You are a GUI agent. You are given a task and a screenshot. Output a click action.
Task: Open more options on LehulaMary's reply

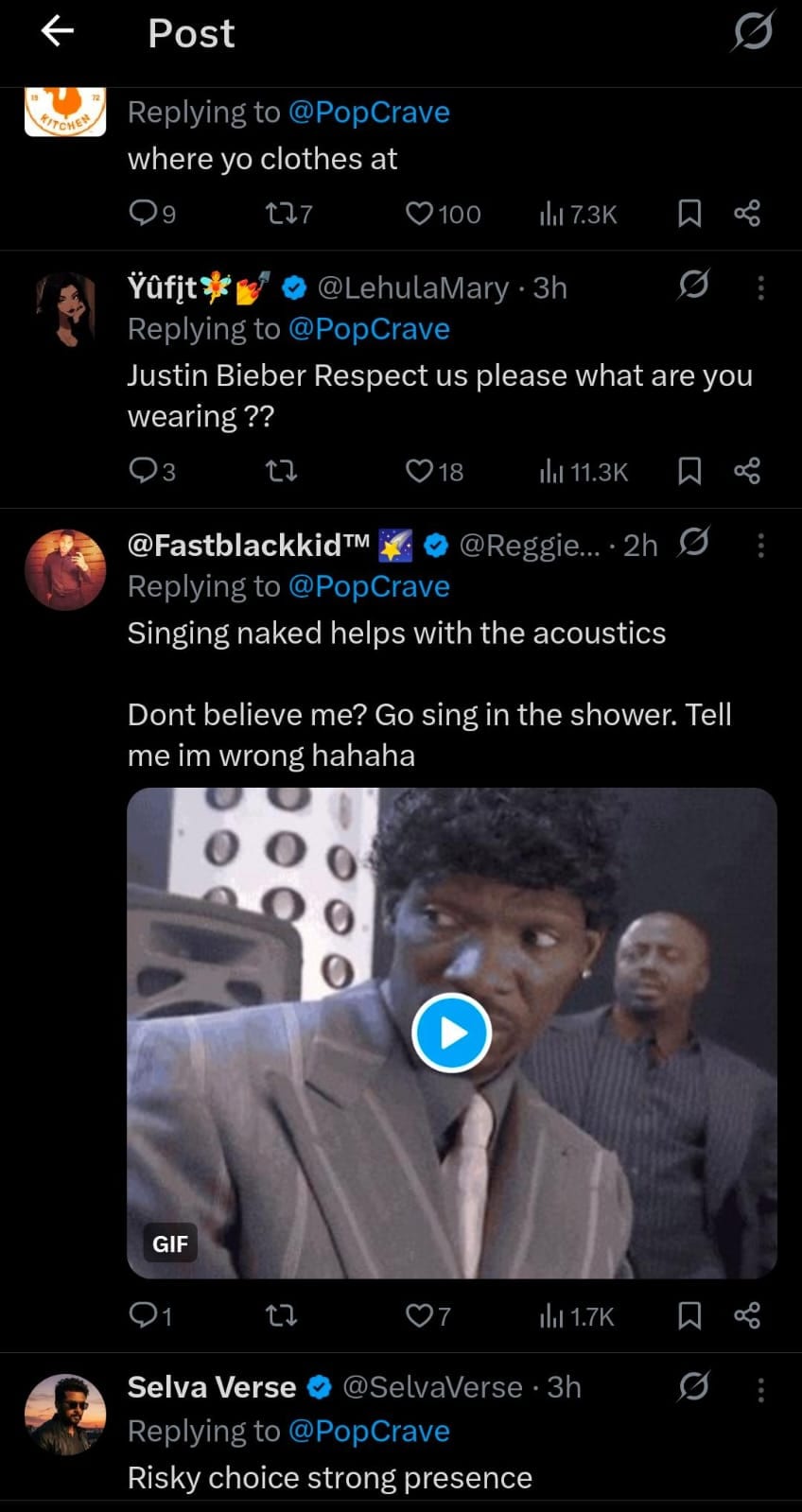760,287
